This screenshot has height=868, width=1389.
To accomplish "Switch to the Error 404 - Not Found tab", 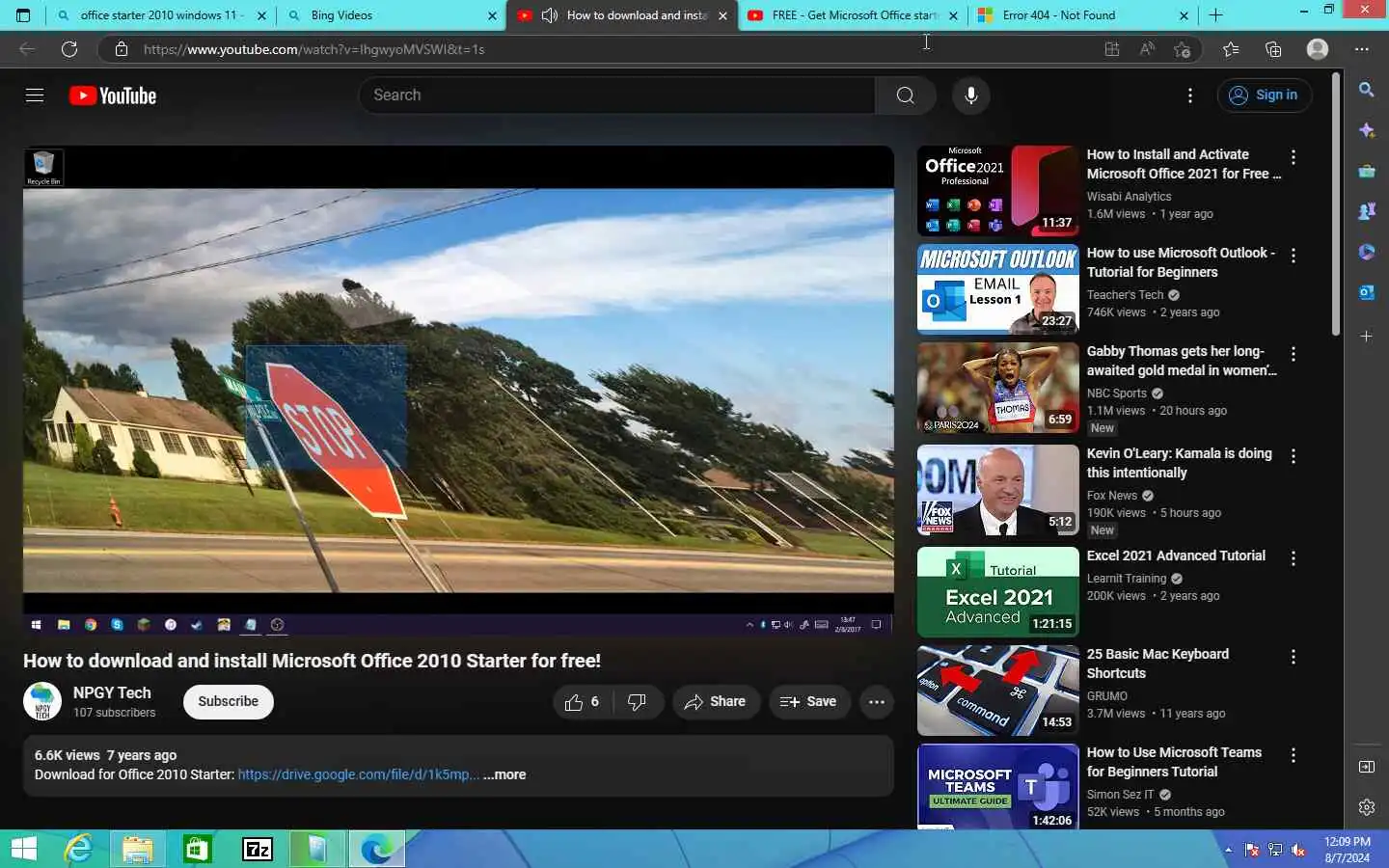I will tap(1083, 15).
